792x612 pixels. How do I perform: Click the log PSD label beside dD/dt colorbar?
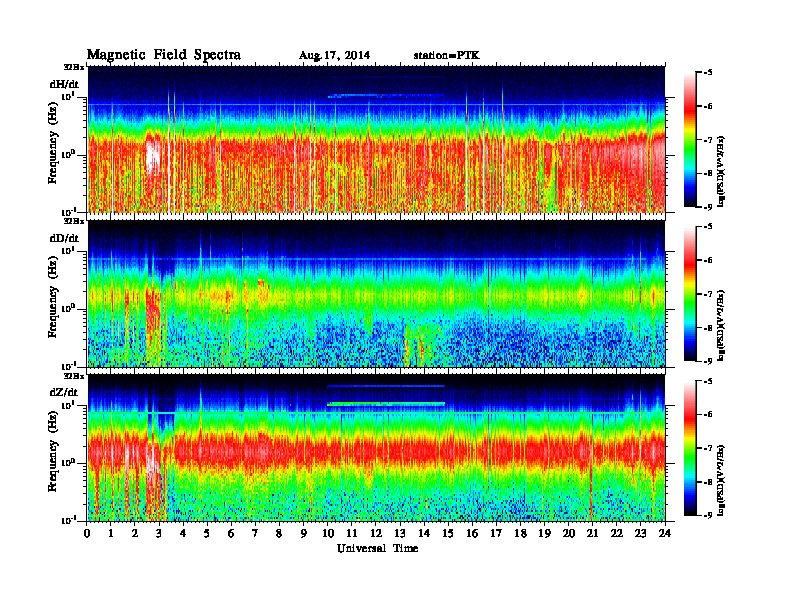(x=721, y=325)
